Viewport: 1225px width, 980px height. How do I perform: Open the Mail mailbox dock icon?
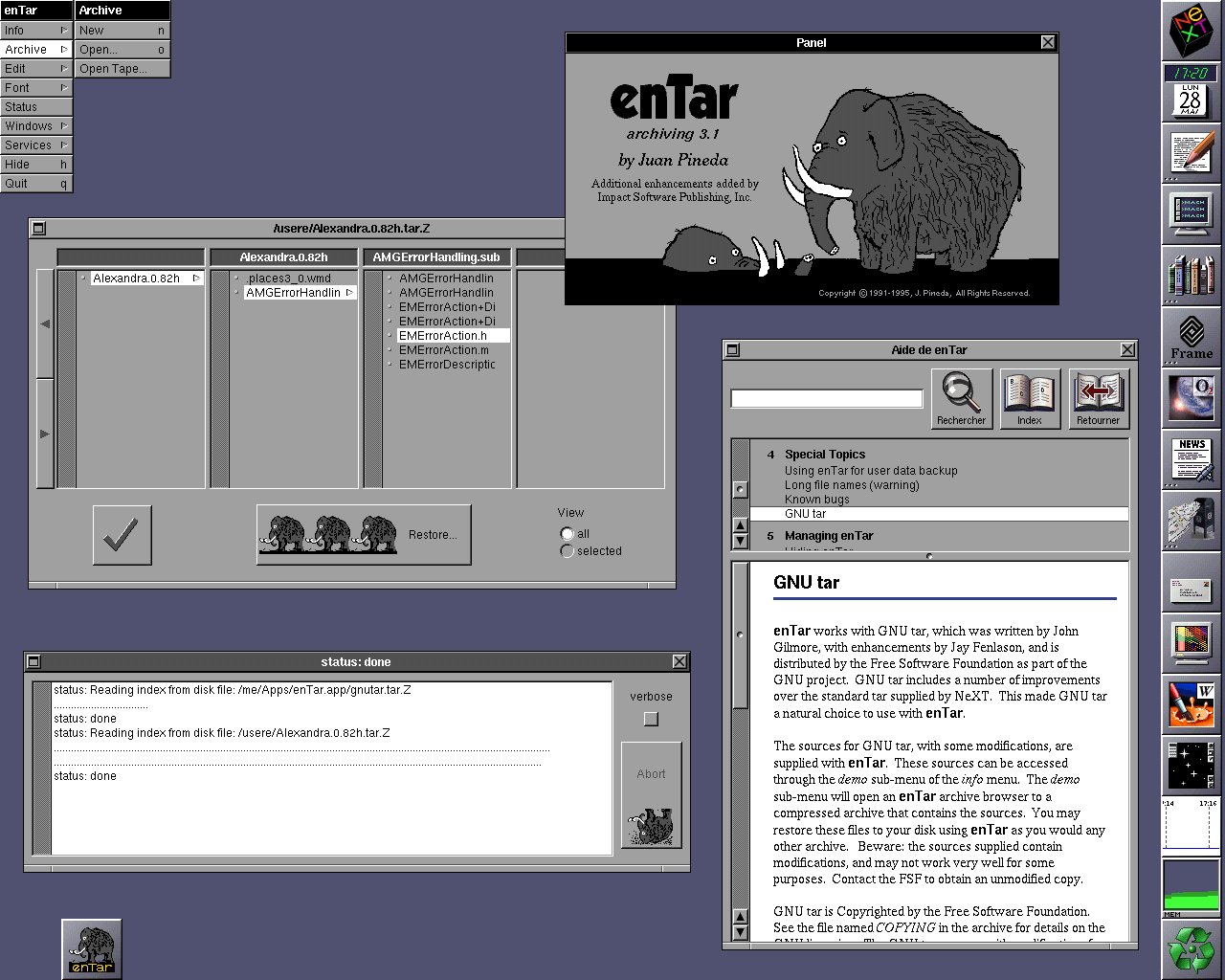click(x=1192, y=521)
